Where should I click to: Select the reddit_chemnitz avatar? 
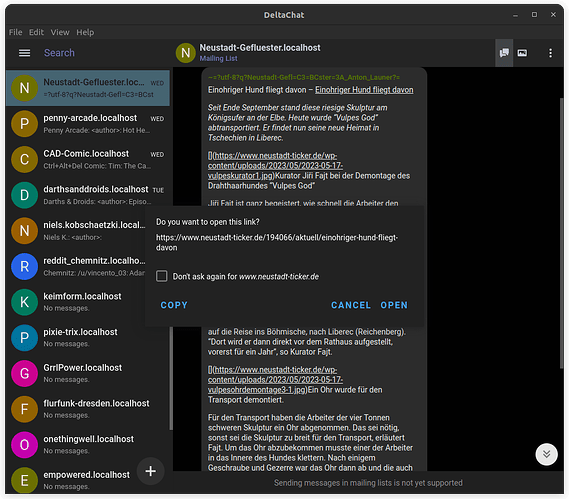coord(24,266)
